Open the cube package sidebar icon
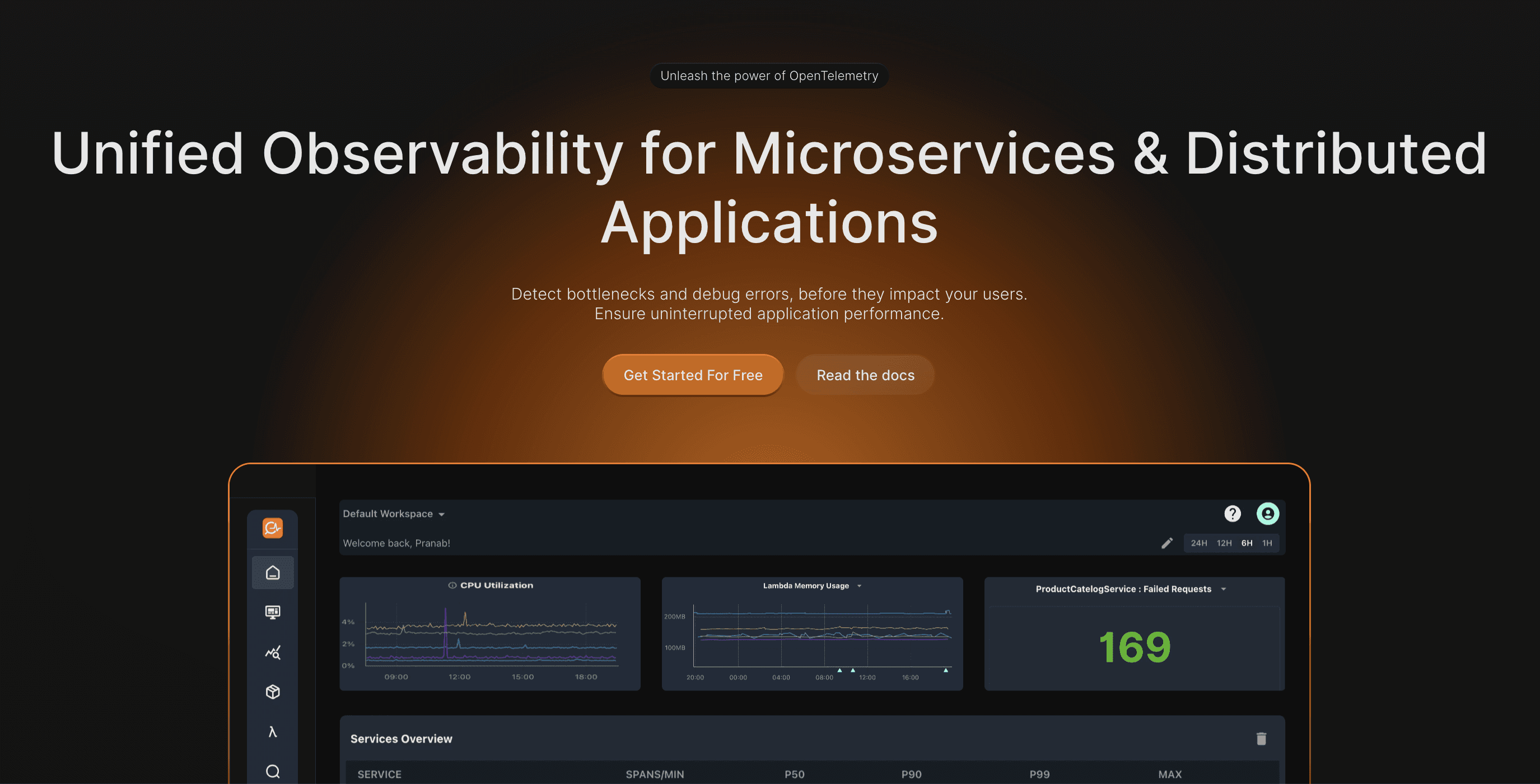Screen dimensions: 1540x784 pos(273,692)
